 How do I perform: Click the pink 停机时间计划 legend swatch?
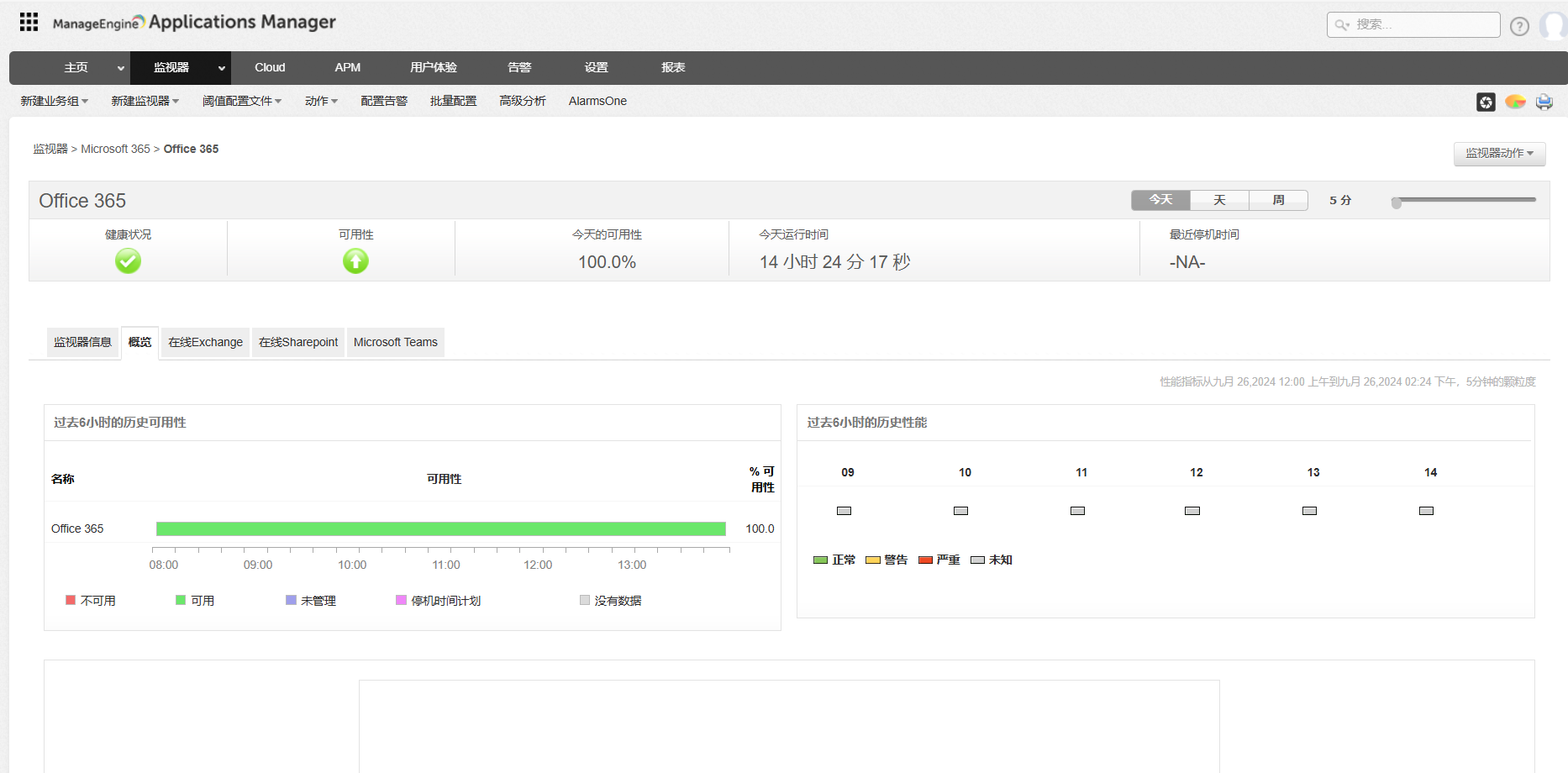pyautogui.click(x=401, y=600)
